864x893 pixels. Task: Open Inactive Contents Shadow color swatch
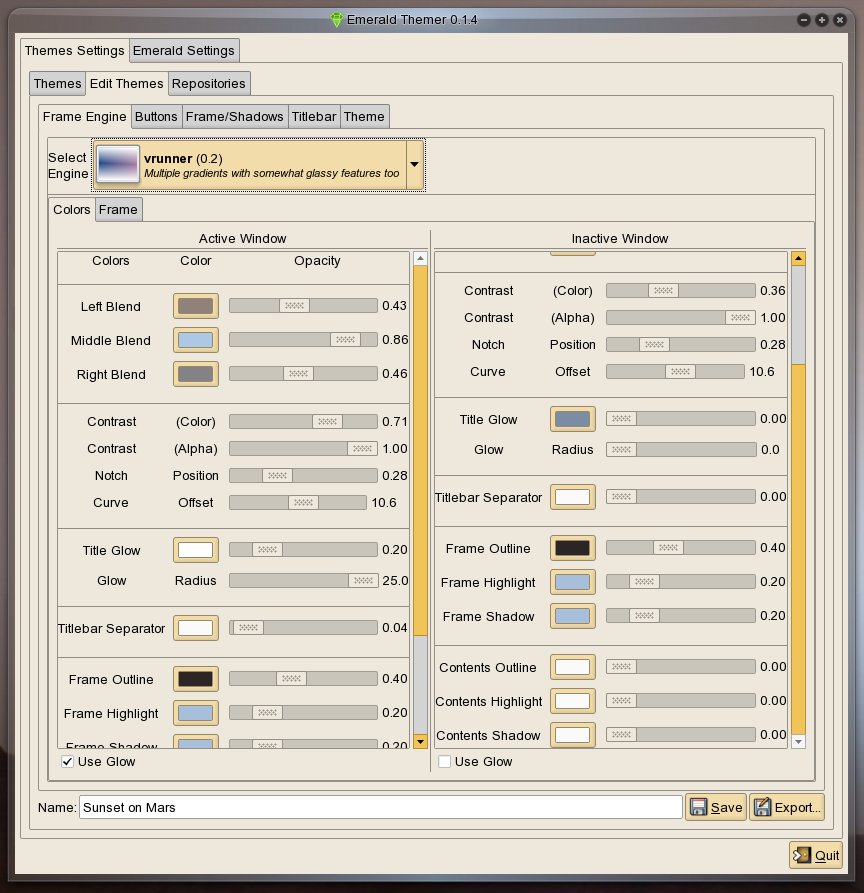click(x=572, y=735)
